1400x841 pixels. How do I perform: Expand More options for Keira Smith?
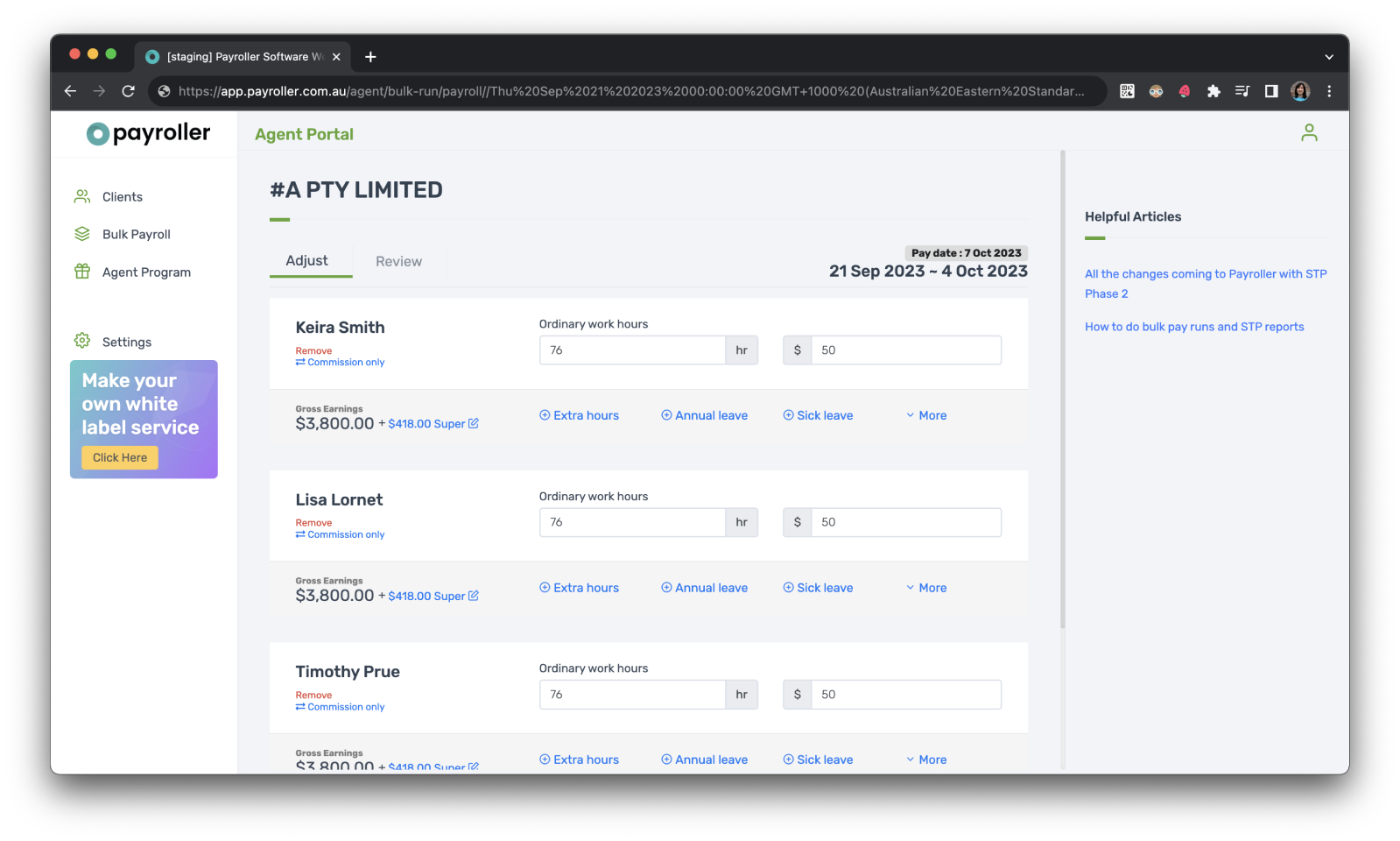(x=926, y=416)
